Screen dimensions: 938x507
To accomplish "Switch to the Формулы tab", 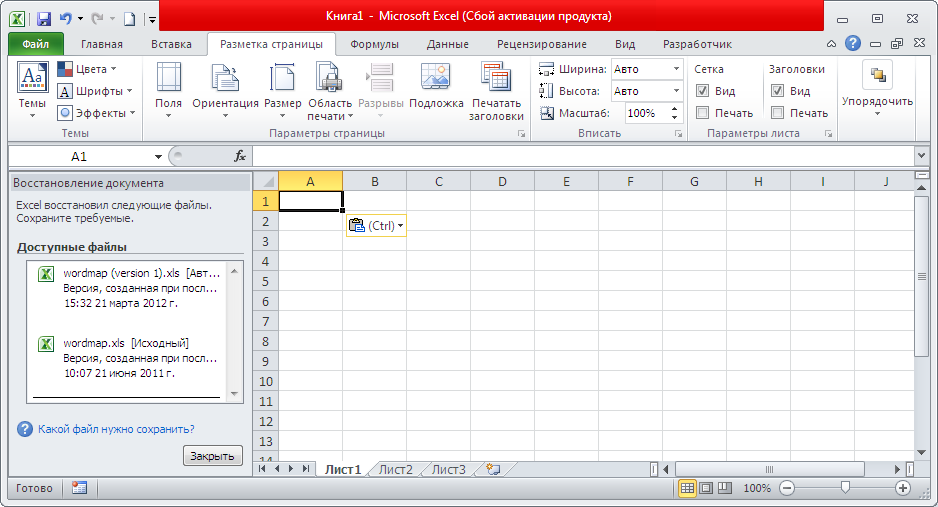I will [x=374, y=44].
